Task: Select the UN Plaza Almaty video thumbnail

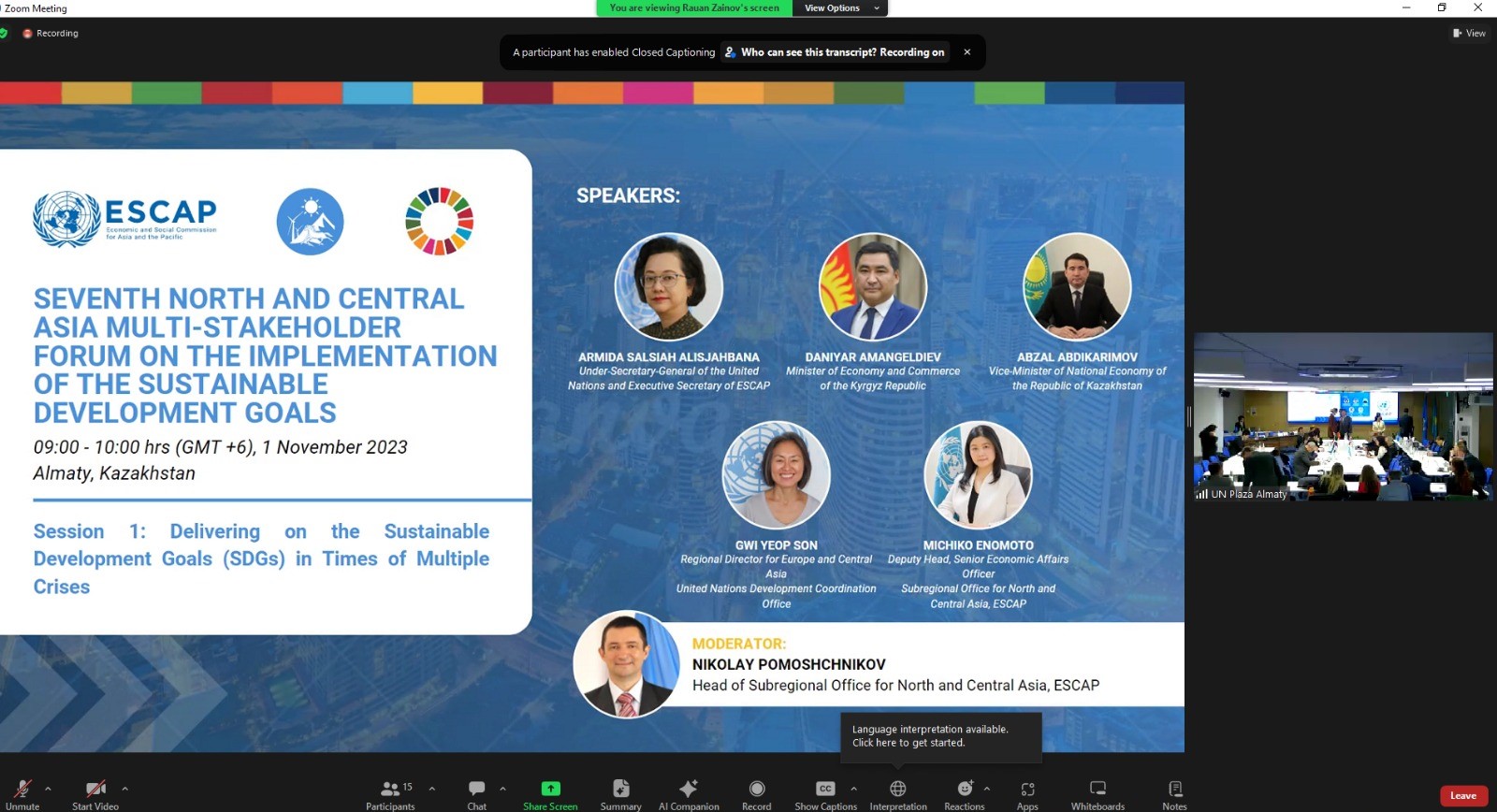Action: pyautogui.click(x=1343, y=416)
